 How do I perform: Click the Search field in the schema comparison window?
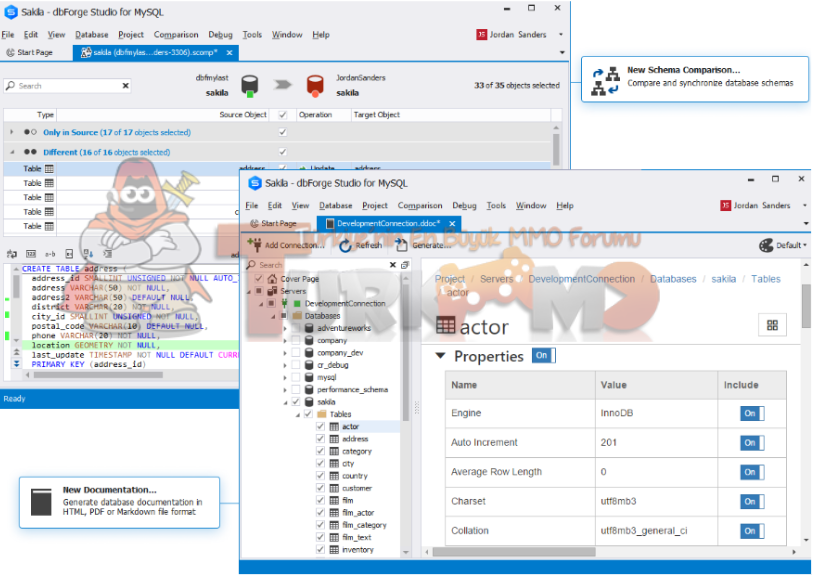click(x=67, y=86)
